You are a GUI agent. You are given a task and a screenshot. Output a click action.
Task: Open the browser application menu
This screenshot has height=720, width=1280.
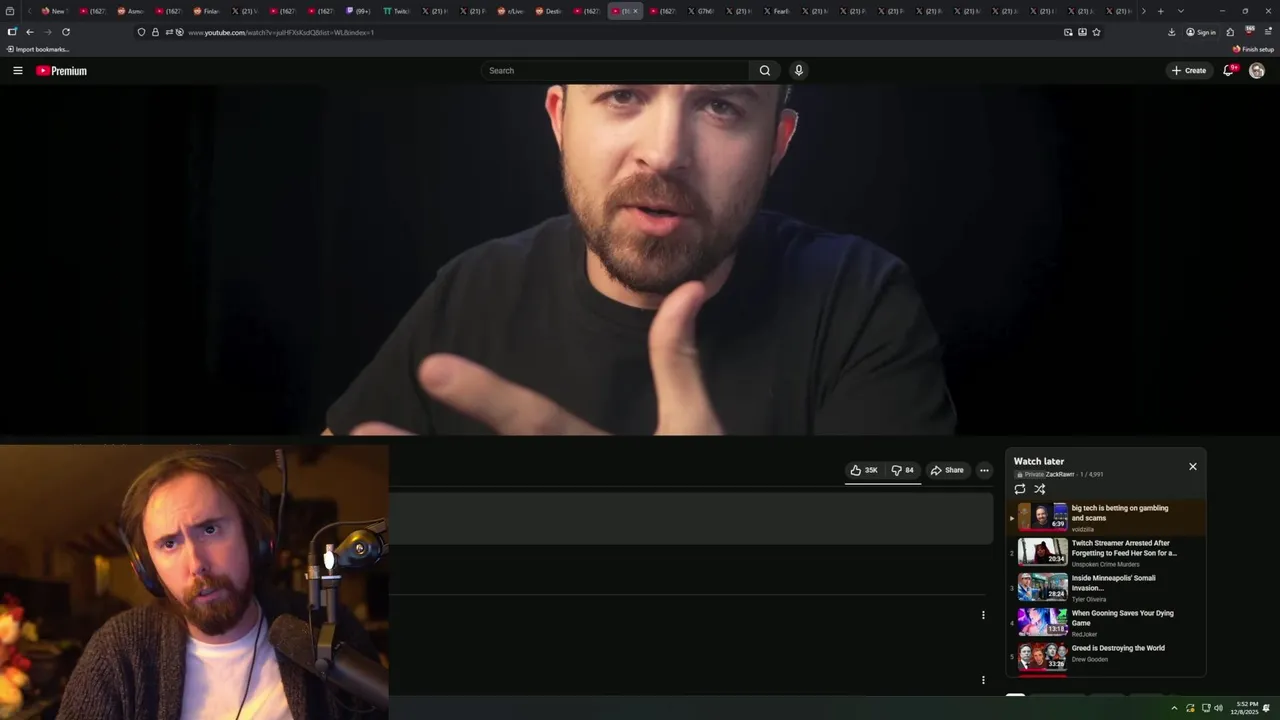(x=1268, y=32)
